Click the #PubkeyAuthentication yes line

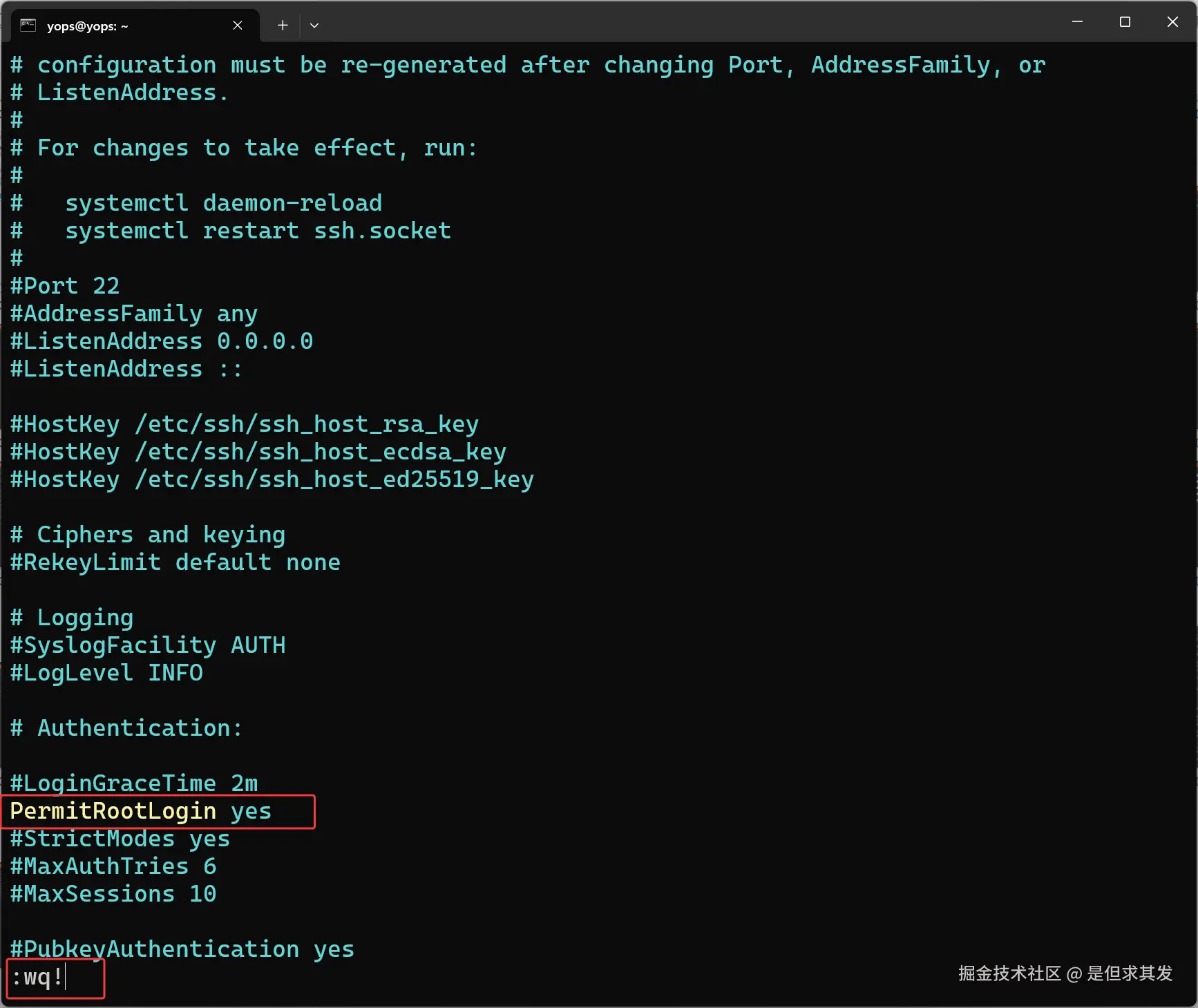(181, 949)
